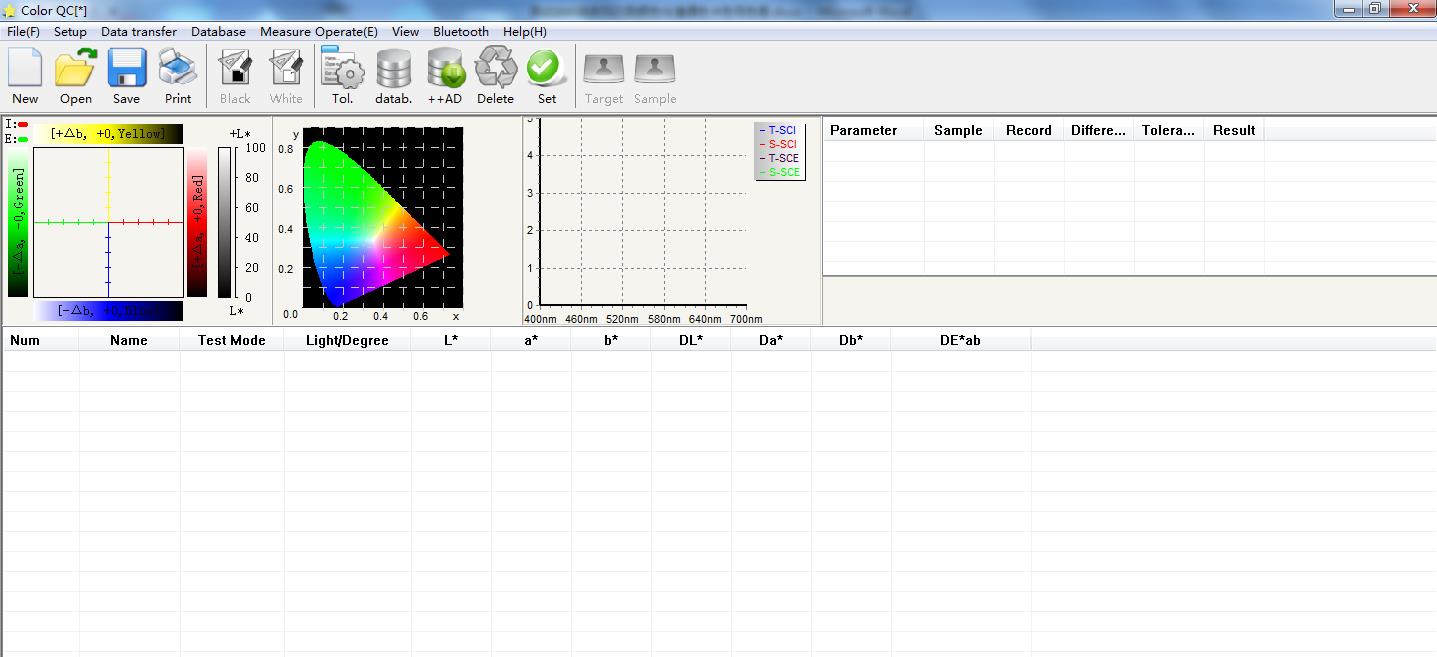The width and height of the screenshot is (1437, 657).
Task: Open a file using the Open folder icon
Action: coord(76,76)
